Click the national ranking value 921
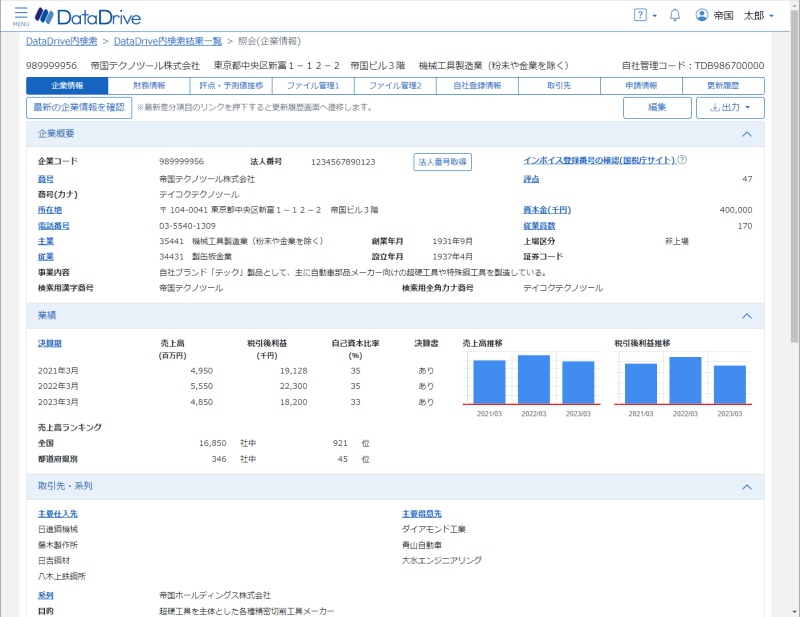Viewport: 800px width, 617px height. pyautogui.click(x=340, y=443)
